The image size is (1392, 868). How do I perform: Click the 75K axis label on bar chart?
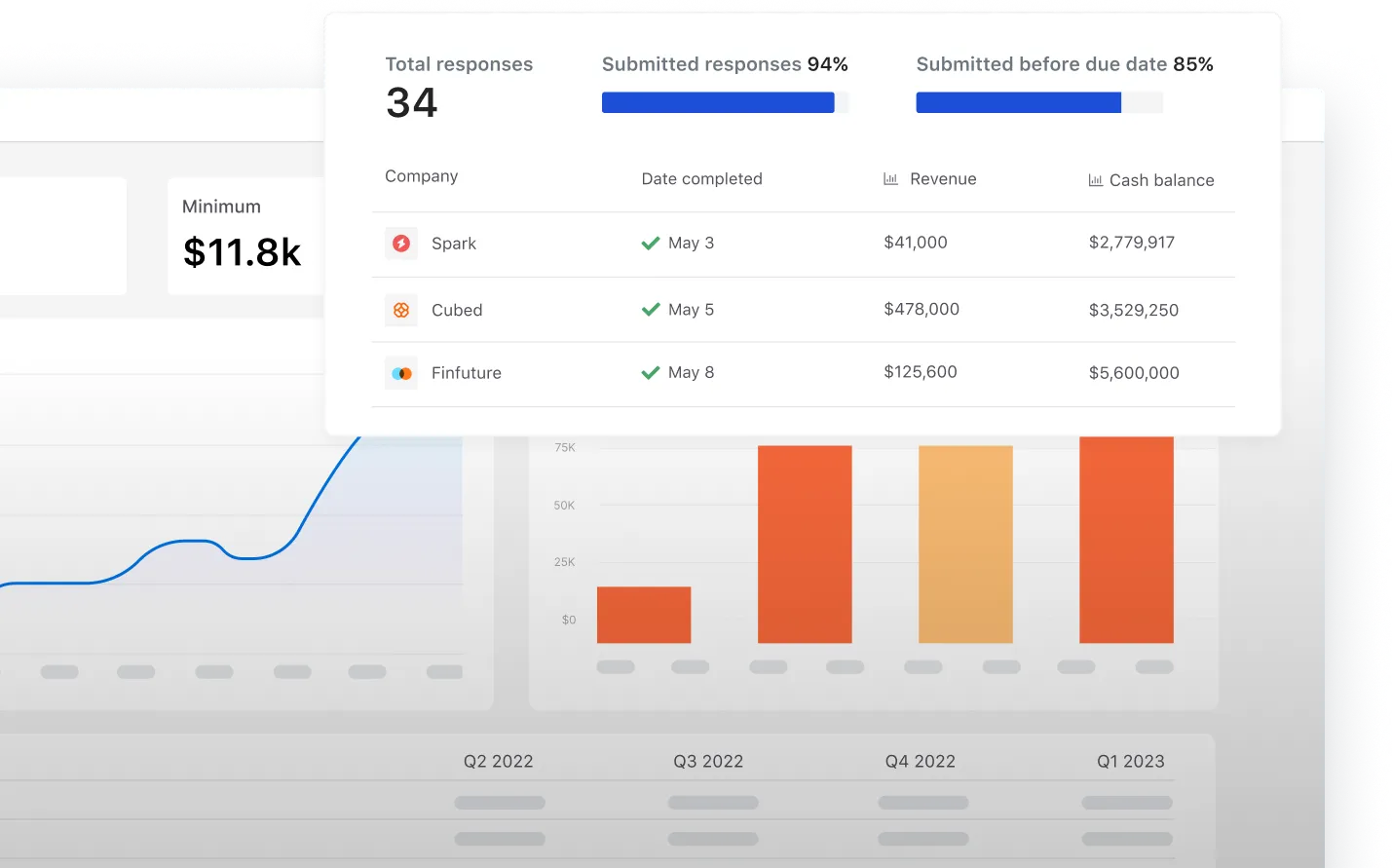pyautogui.click(x=565, y=448)
